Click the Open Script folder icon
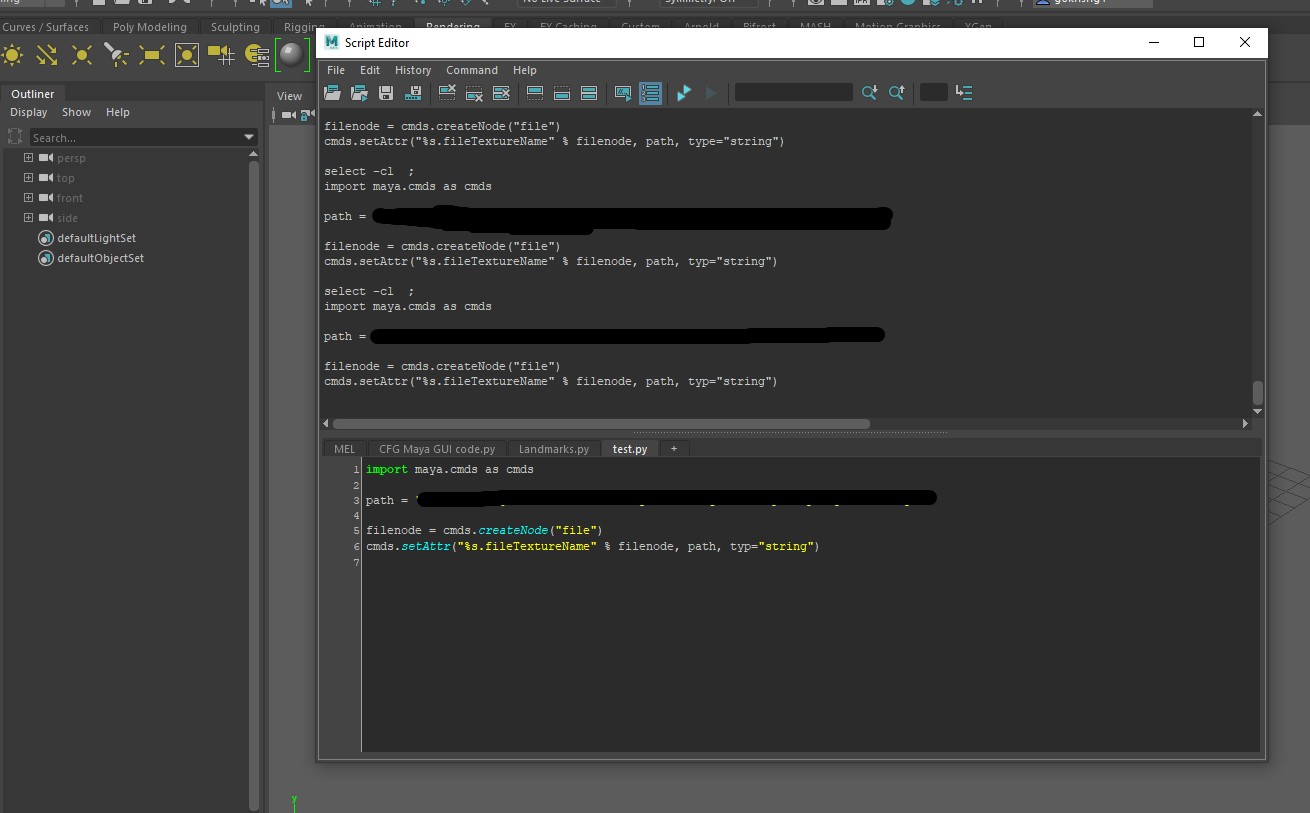The width and height of the screenshot is (1310, 813). click(332, 93)
